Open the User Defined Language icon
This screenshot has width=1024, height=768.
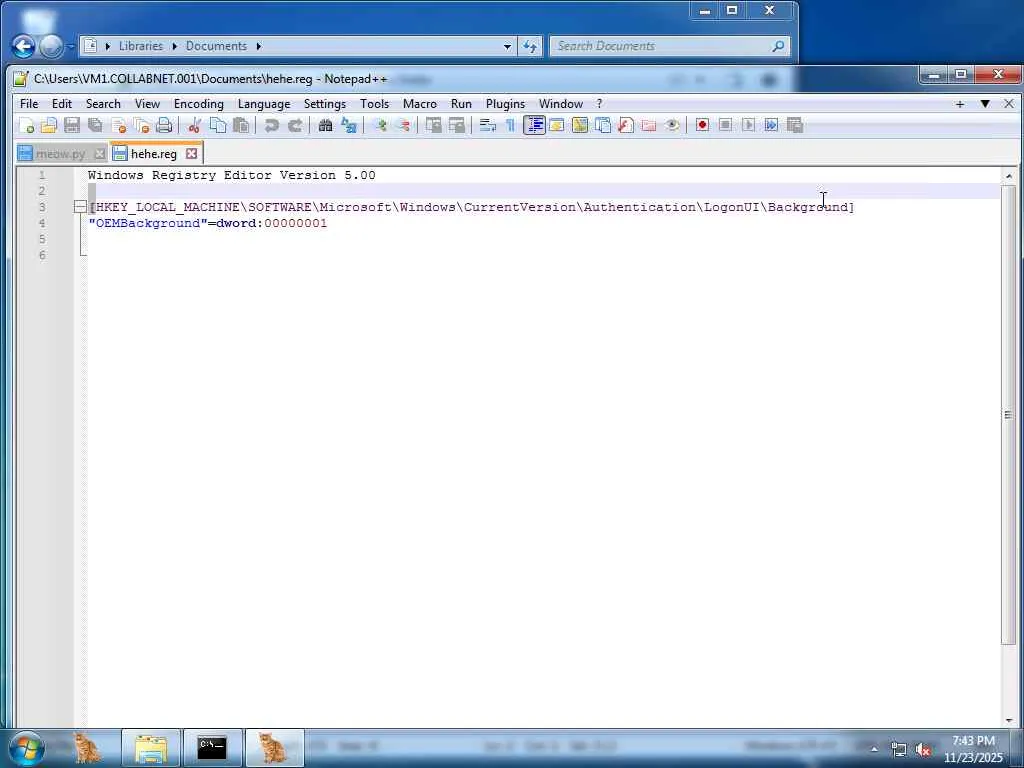pyautogui.click(x=556, y=125)
